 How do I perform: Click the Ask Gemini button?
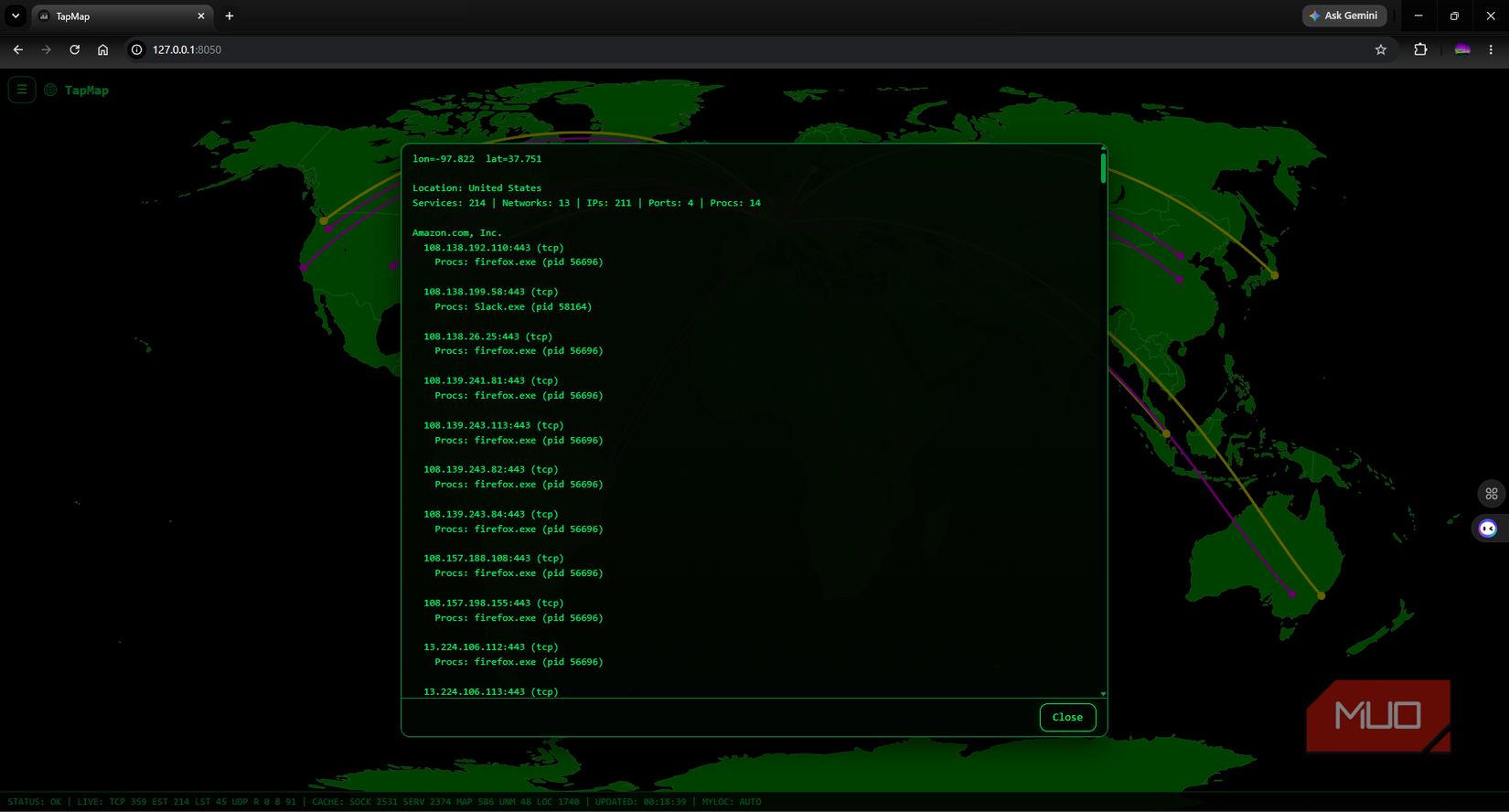[1344, 16]
